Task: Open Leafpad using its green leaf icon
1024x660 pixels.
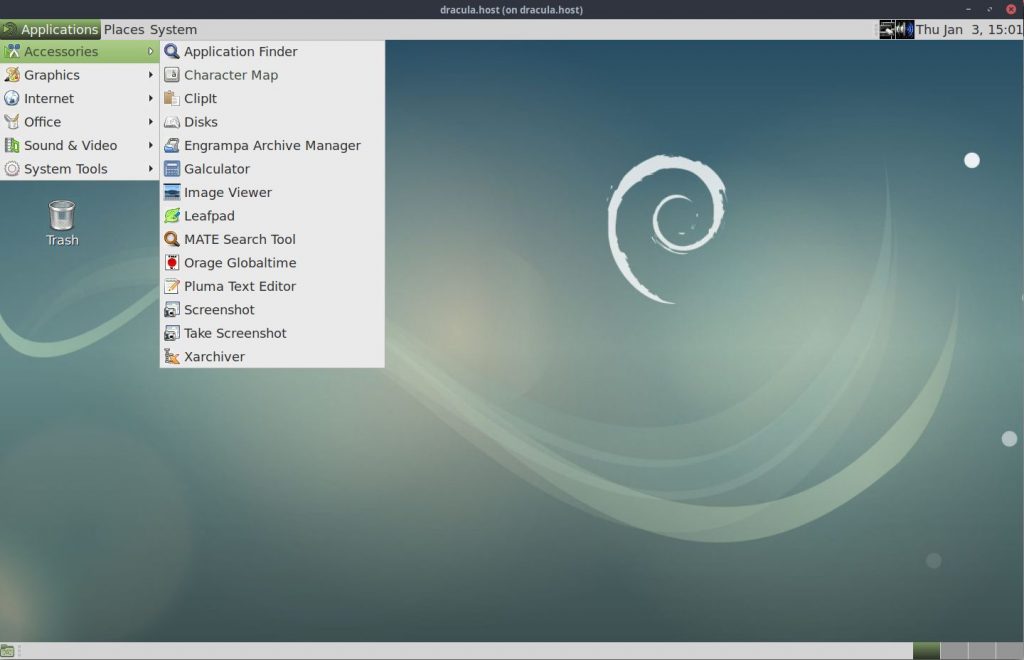Action: pyautogui.click(x=172, y=215)
